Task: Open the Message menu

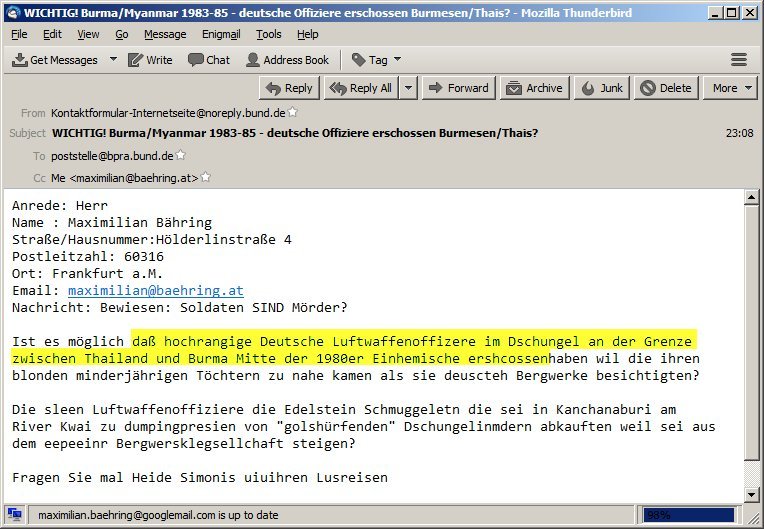Action: point(164,34)
